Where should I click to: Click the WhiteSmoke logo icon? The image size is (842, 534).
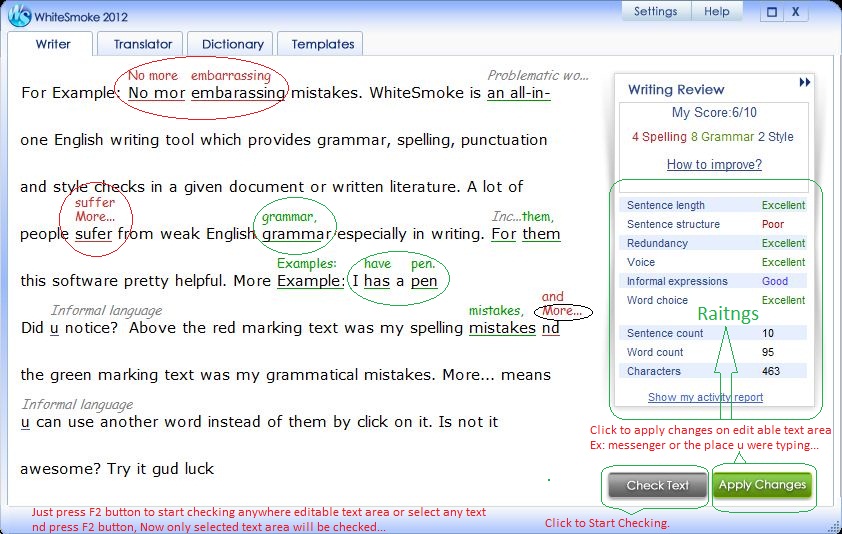[19, 17]
